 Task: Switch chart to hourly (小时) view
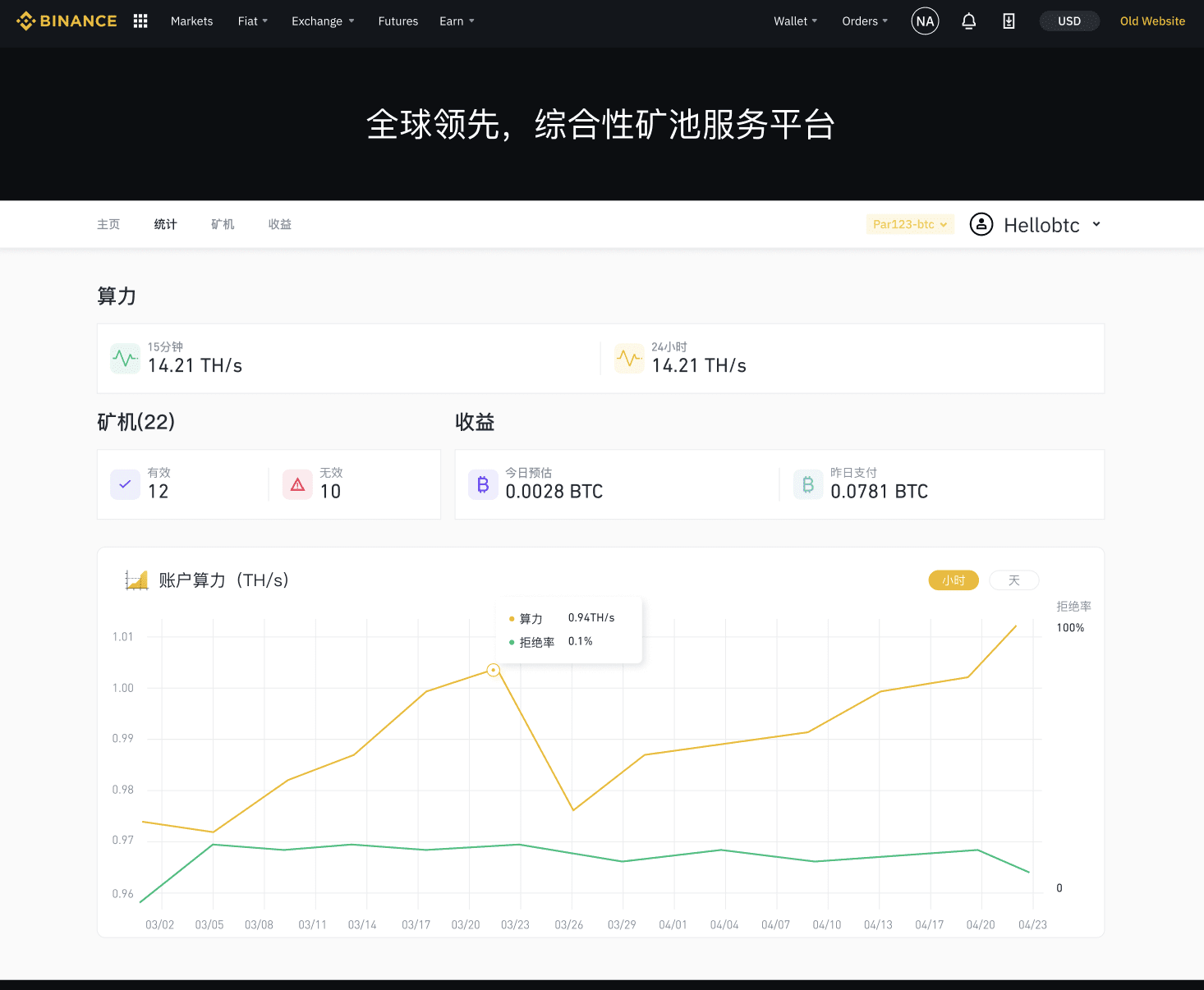click(954, 580)
